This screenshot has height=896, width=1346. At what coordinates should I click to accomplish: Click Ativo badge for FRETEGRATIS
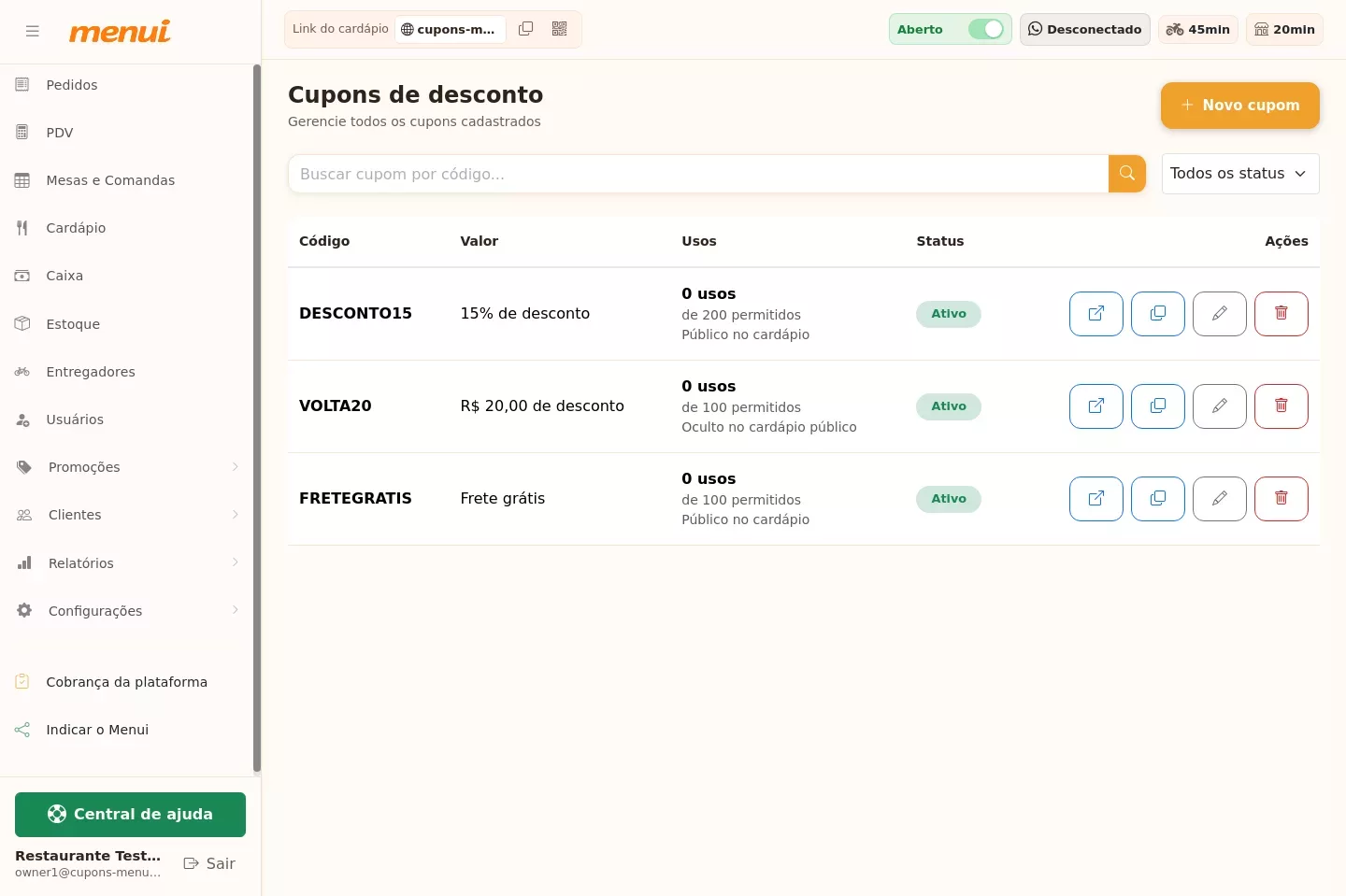tap(949, 499)
